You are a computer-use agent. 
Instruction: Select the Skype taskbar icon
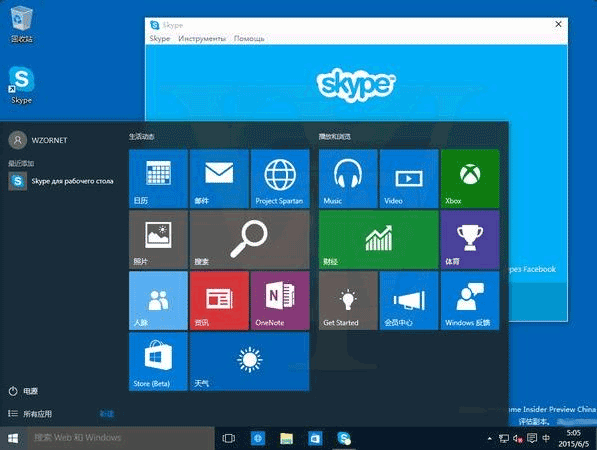point(344,438)
